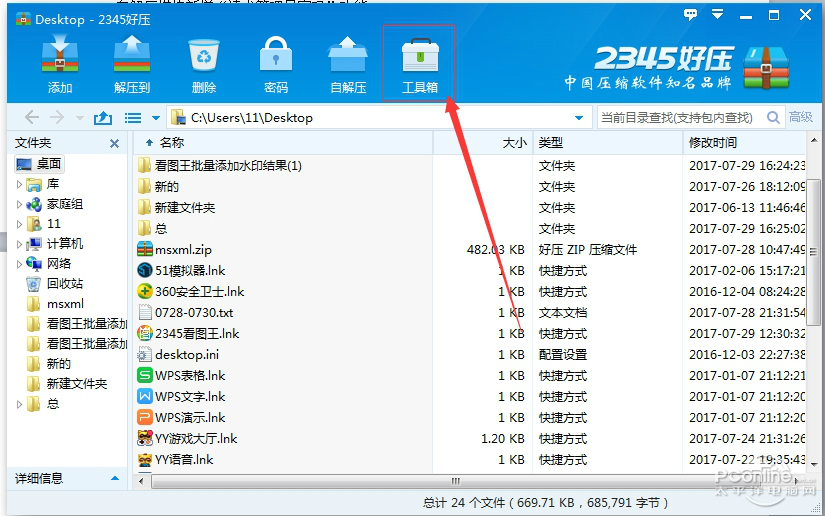Toggle the 详细信息 details panel arrow
The width and height of the screenshot is (825, 516).
click(115, 478)
